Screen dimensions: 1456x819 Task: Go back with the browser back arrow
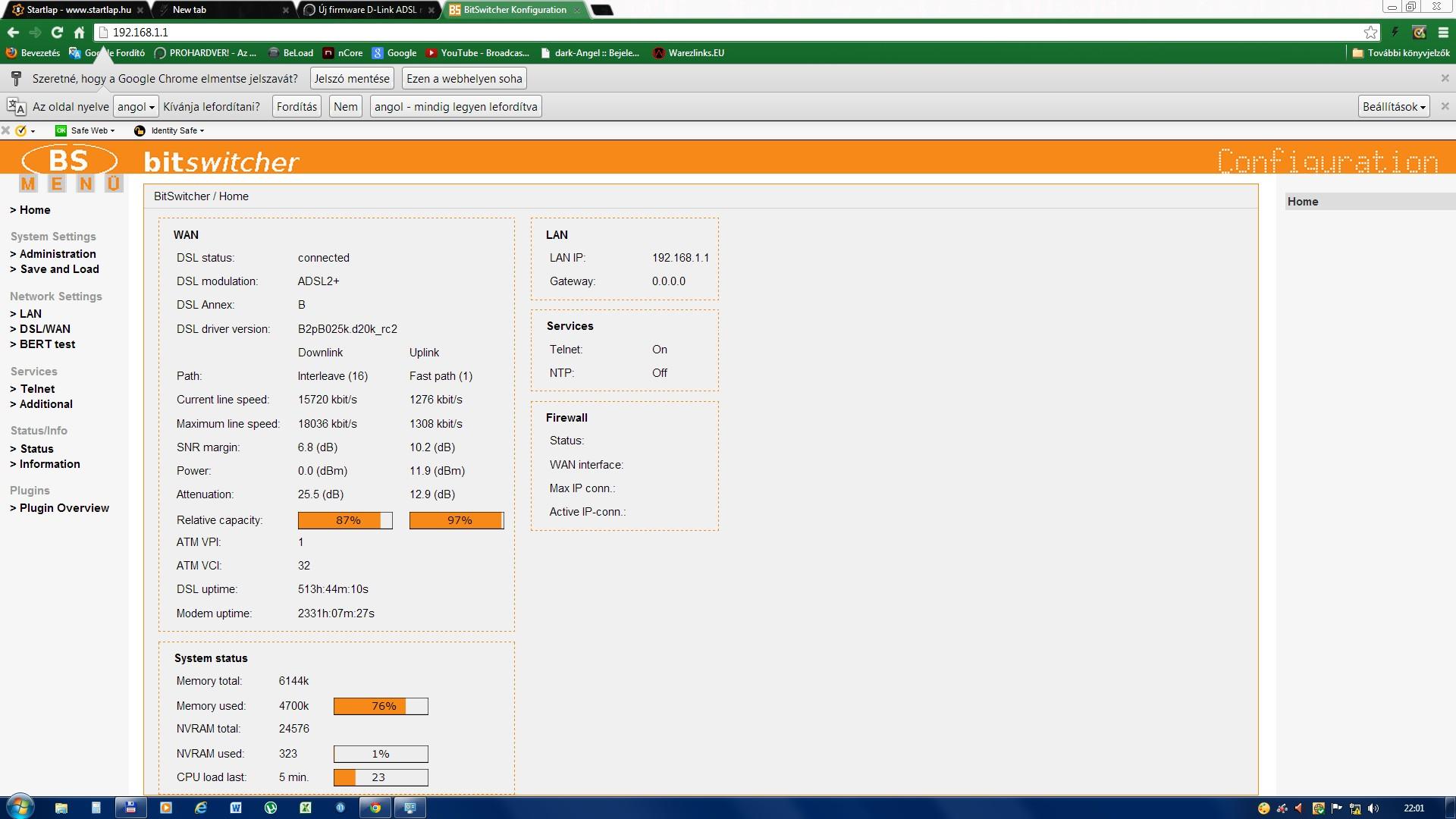tap(13, 32)
